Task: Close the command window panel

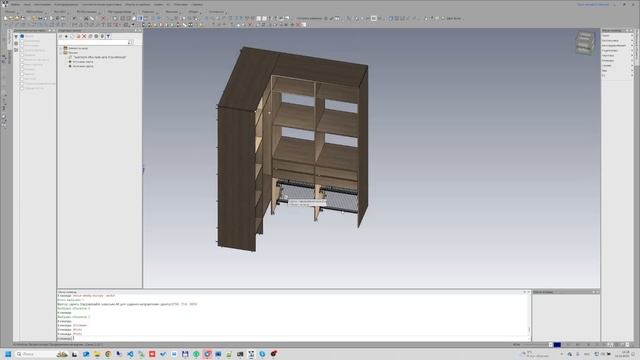Action: [529, 292]
